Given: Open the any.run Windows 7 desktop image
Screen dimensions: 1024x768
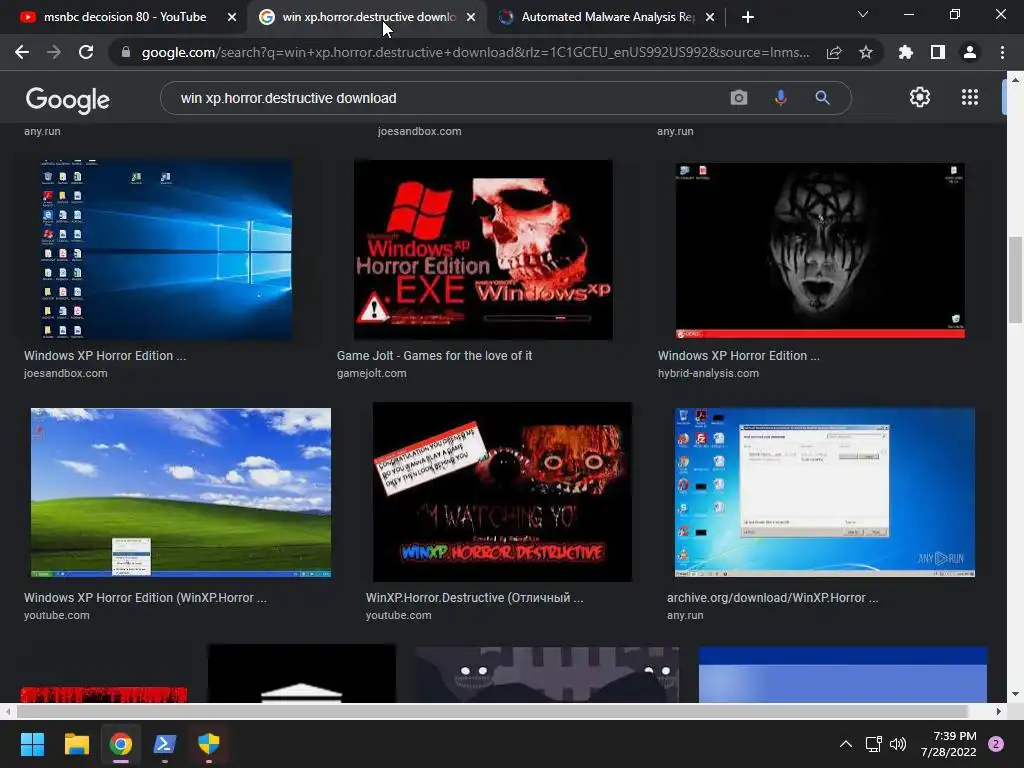Looking at the screenshot, I should (825, 492).
